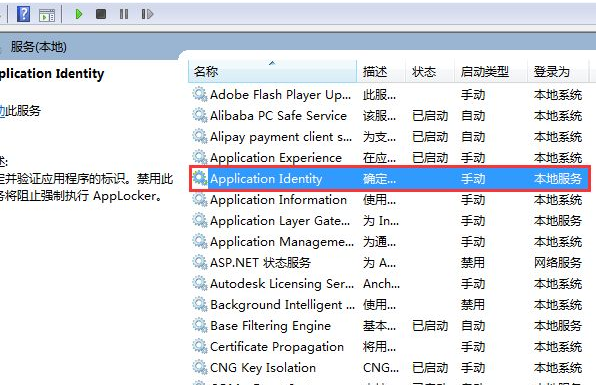
Task: Select the Application Identity service name
Action: pyautogui.click(x=266, y=179)
